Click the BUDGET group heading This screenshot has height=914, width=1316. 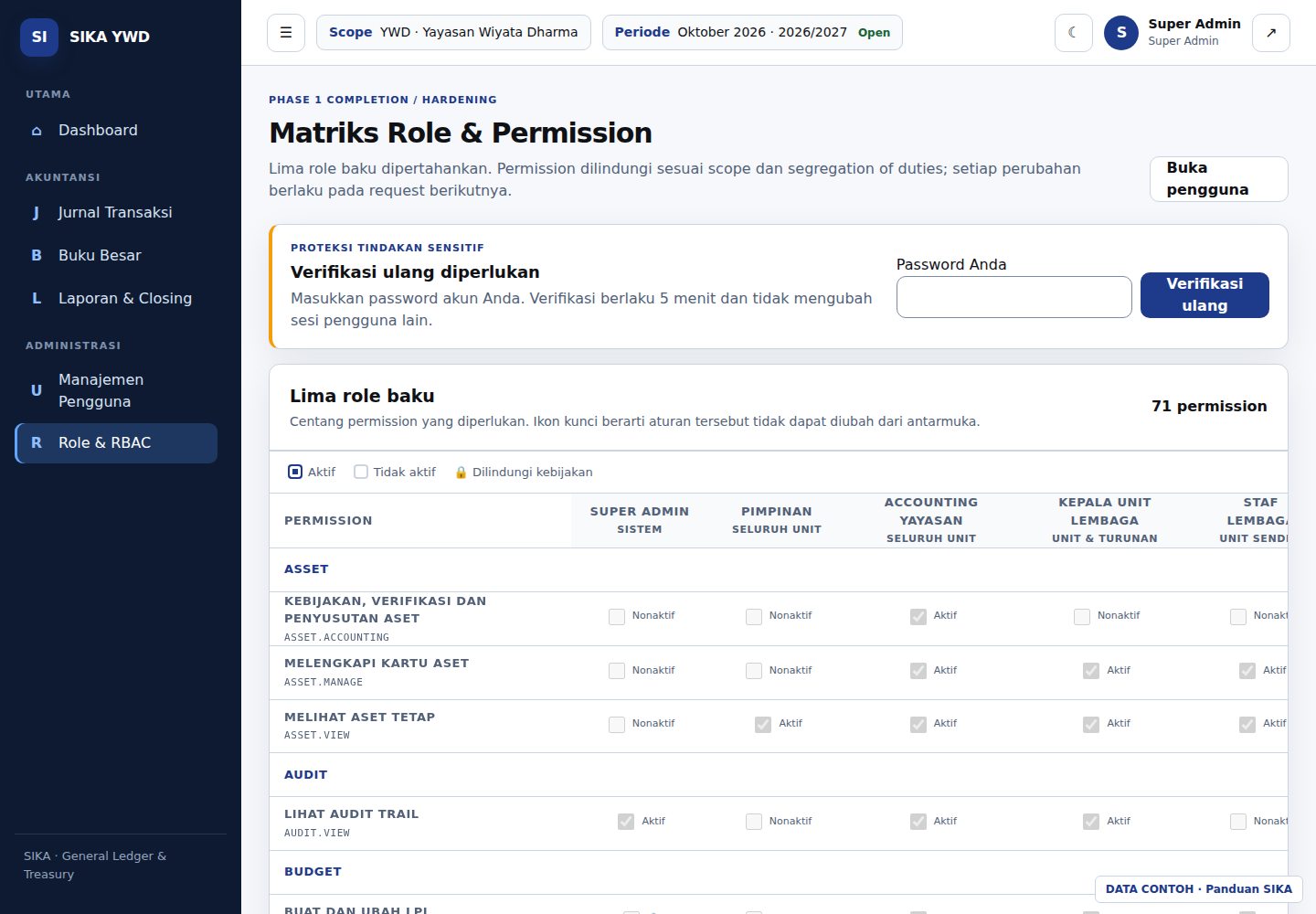click(x=313, y=872)
